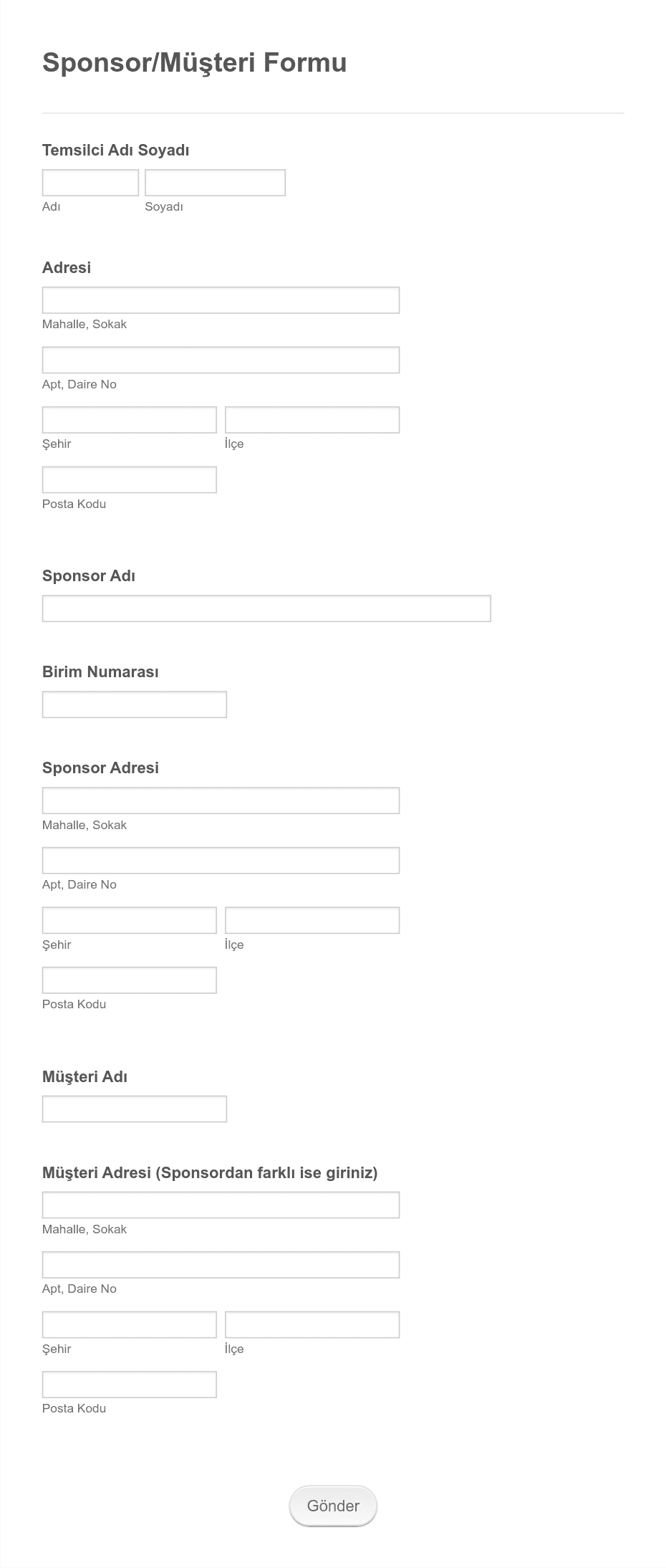Focus Posta Kodu in Müşteri Adresi

tap(130, 1385)
